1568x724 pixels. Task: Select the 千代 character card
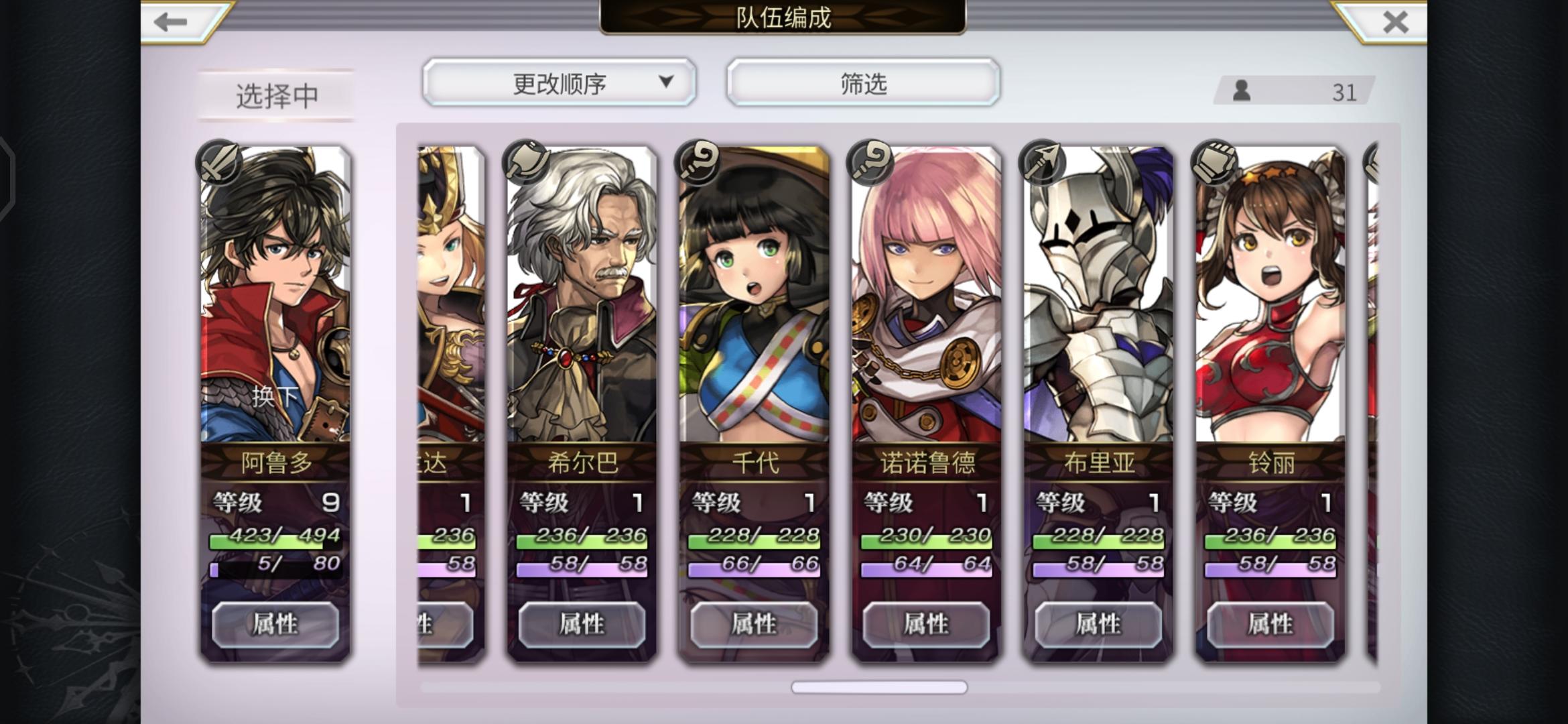click(x=754, y=404)
